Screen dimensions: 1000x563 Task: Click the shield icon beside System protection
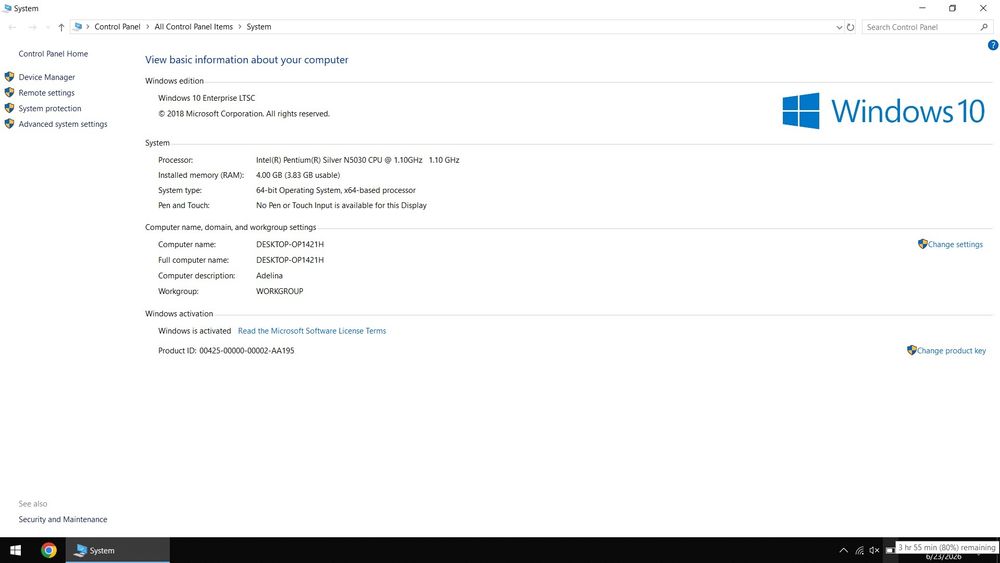9,108
